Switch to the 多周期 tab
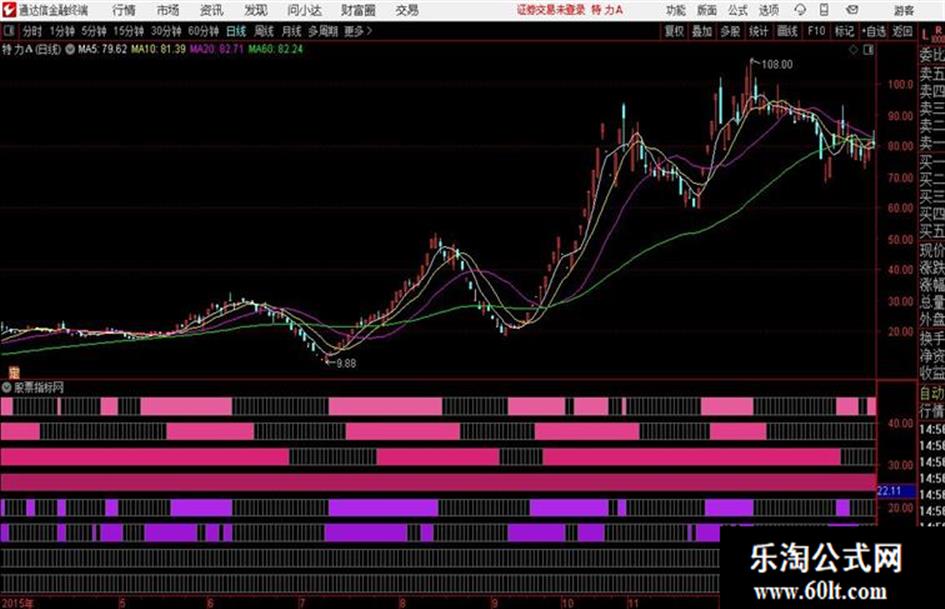The width and height of the screenshot is (945, 609). point(323,31)
